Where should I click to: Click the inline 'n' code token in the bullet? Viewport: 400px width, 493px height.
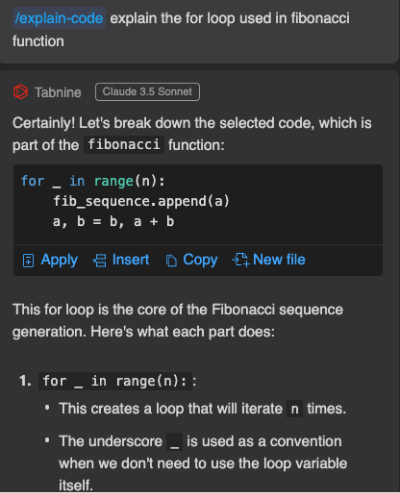(x=295, y=409)
